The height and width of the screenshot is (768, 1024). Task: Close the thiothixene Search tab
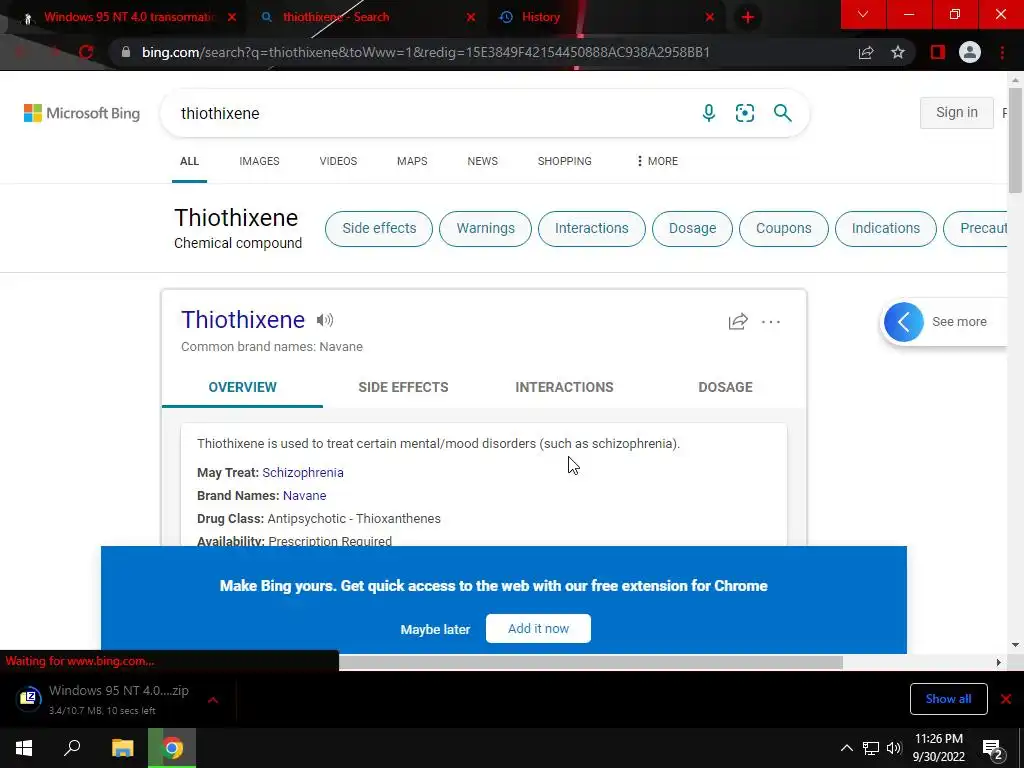click(x=471, y=17)
